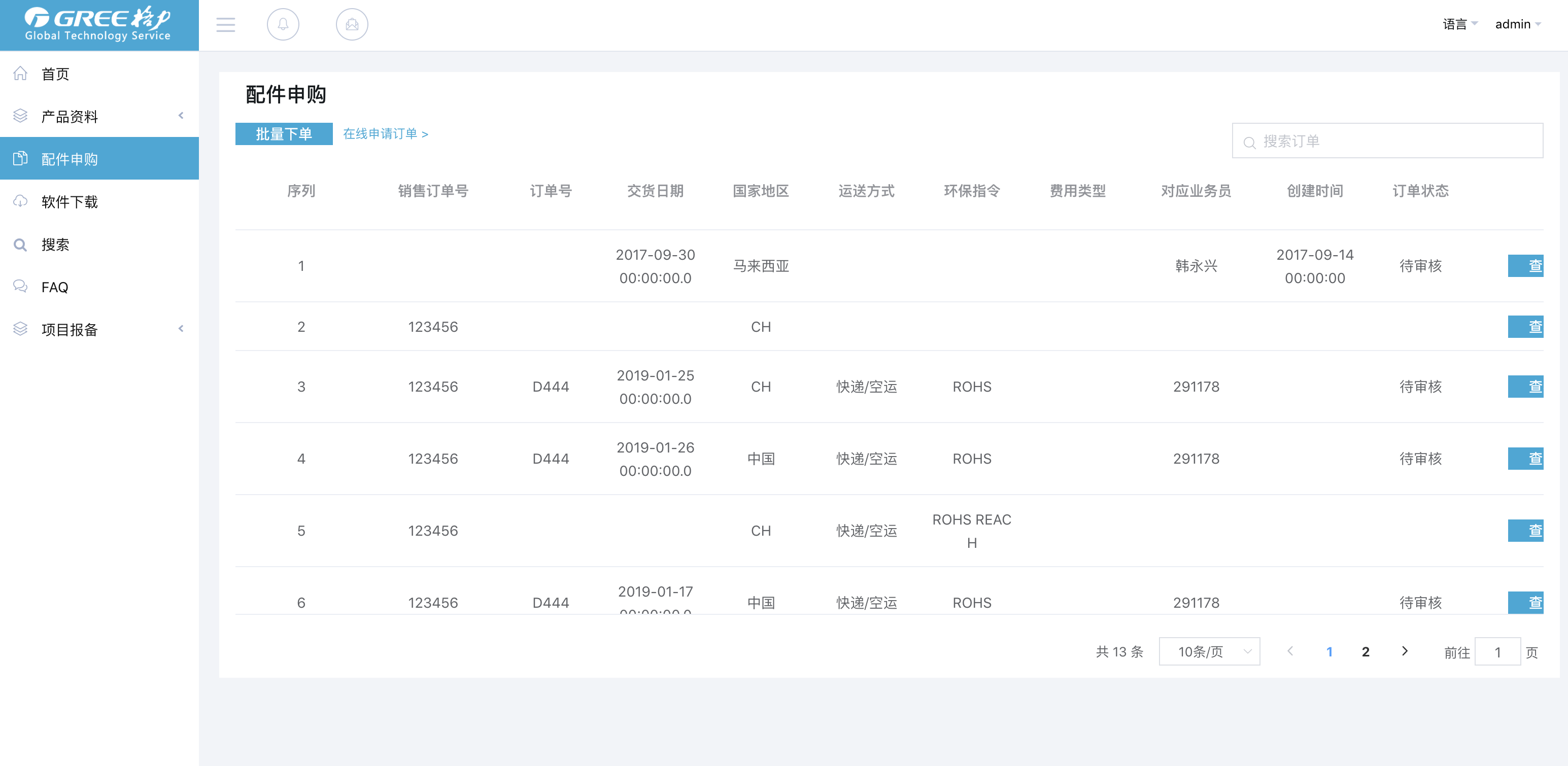This screenshot has height=766, width=1568.
Task: Click the magnifier icon beside 搜索 in sidebar
Action: coord(21,245)
